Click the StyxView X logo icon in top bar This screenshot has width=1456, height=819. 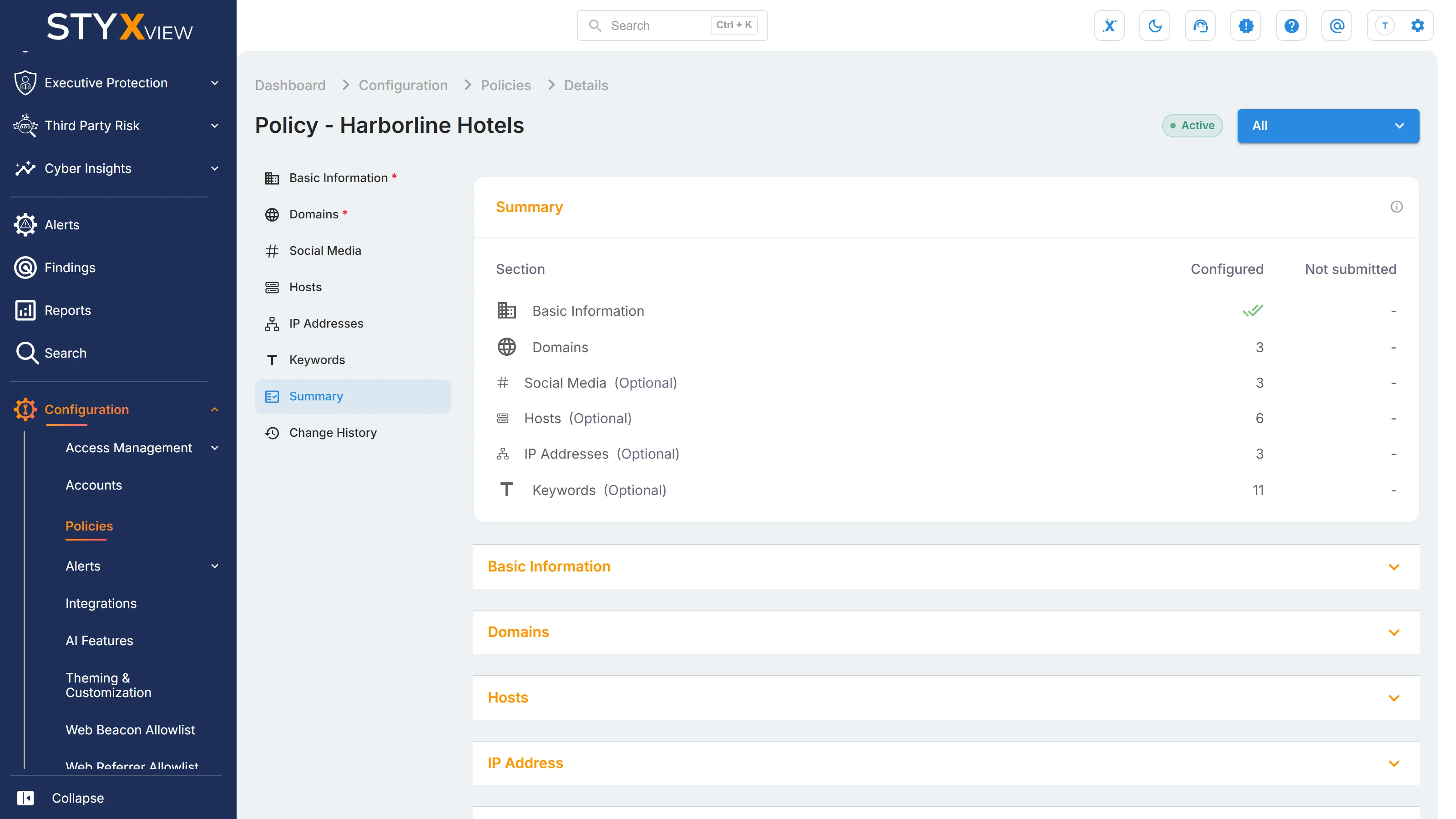click(1109, 25)
